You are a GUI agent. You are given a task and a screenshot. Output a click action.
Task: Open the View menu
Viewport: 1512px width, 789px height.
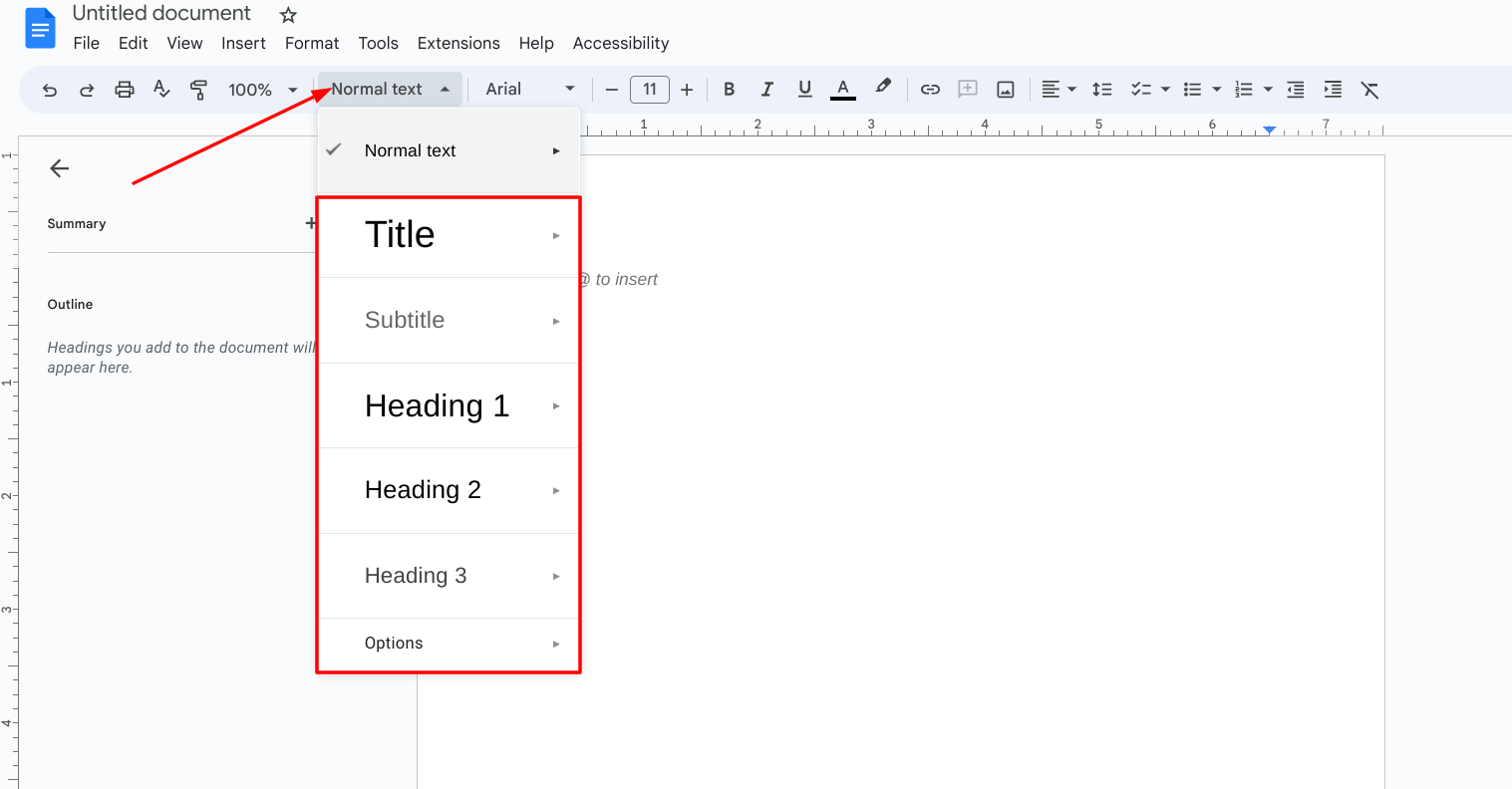(x=184, y=43)
